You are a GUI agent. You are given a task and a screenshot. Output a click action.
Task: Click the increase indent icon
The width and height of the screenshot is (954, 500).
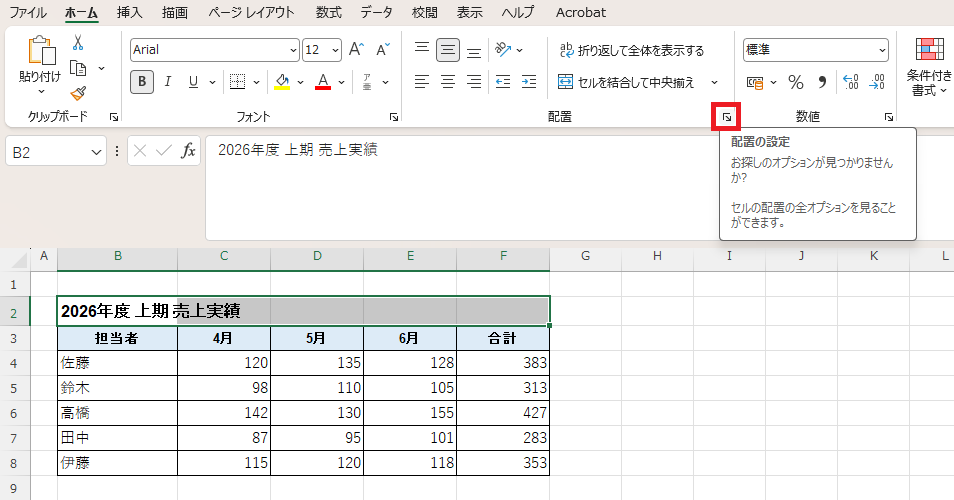tap(529, 82)
